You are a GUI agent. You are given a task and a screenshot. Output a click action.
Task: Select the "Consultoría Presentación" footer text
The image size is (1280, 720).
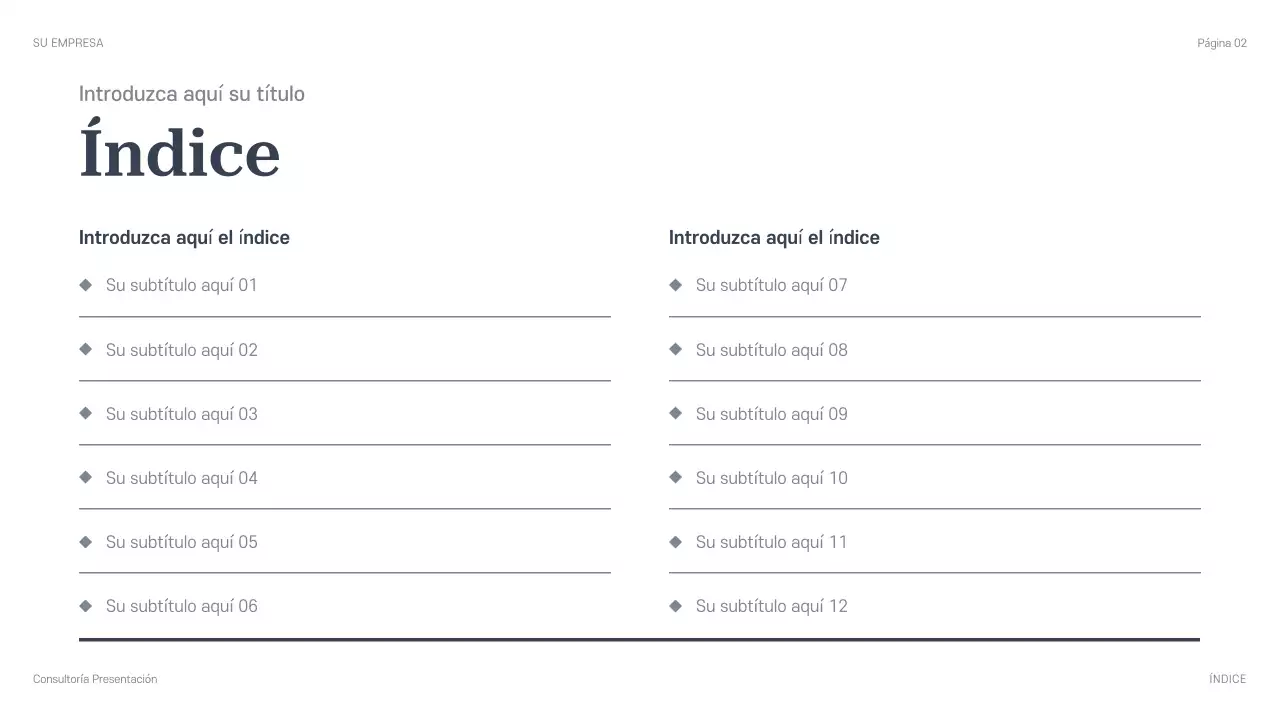[x=95, y=679]
